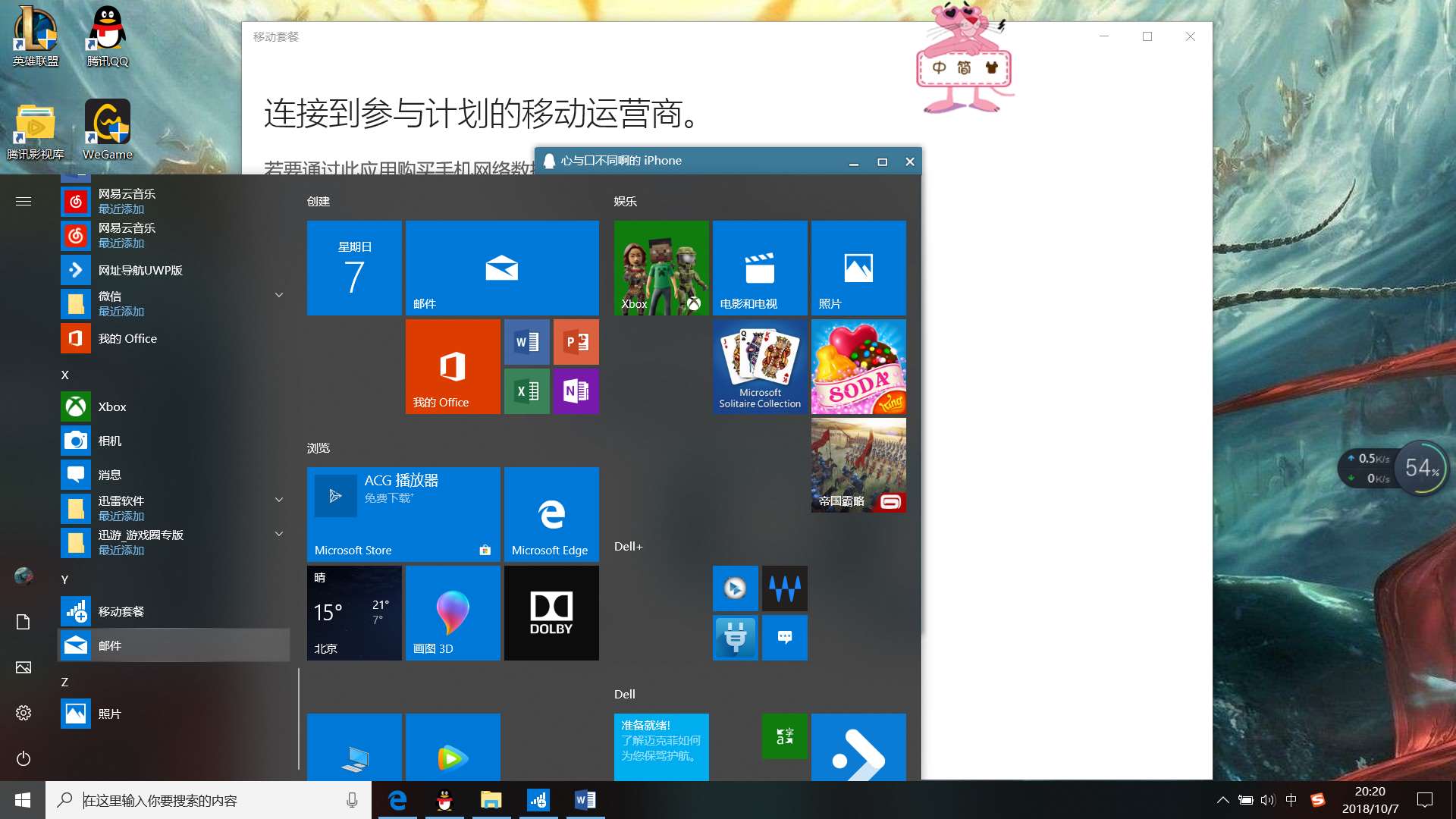The height and width of the screenshot is (819, 1456).
Task: Open Settings gear in Start sidebar
Action: [x=24, y=713]
